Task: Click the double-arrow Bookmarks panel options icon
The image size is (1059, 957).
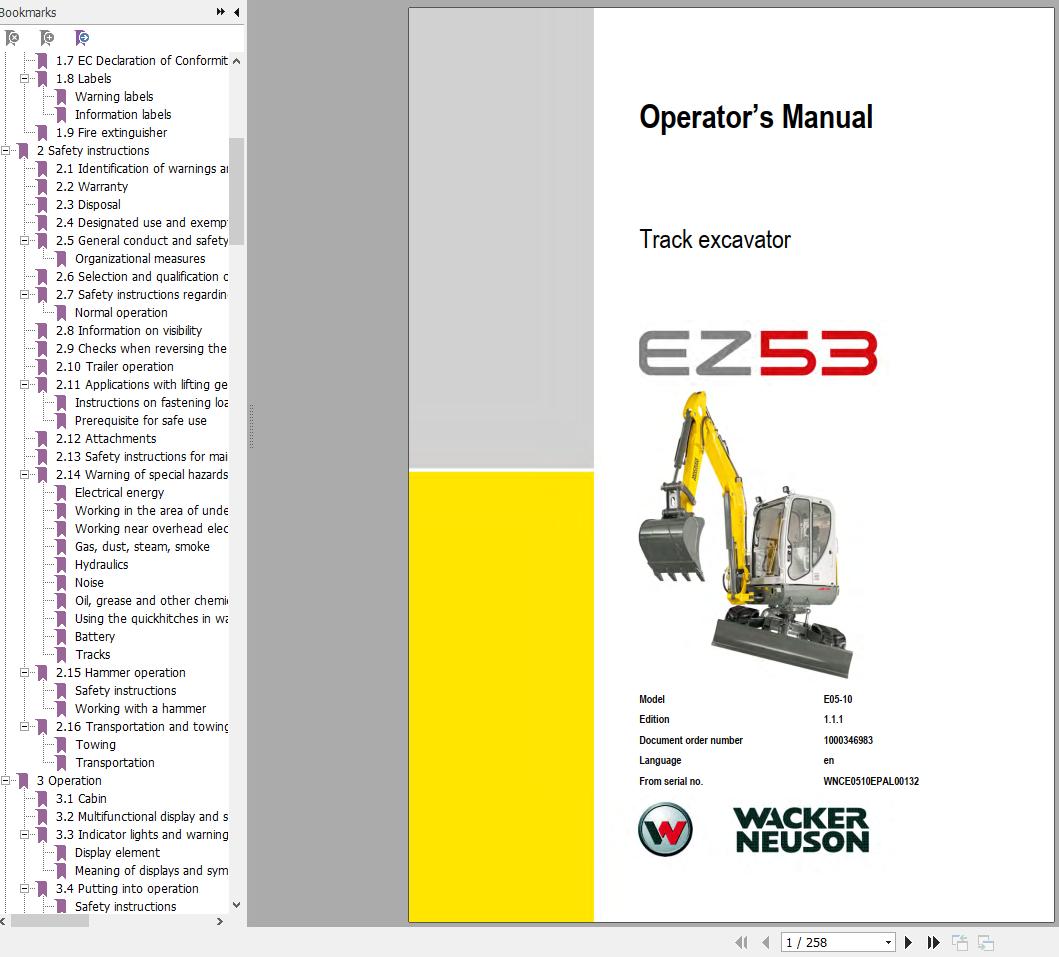Action: [x=221, y=11]
